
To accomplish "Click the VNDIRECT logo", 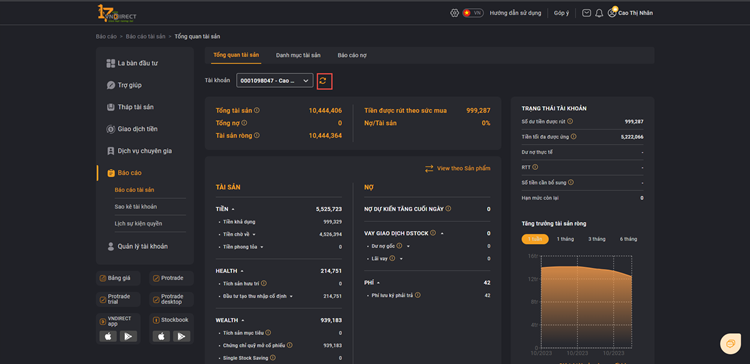I will [117, 13].
